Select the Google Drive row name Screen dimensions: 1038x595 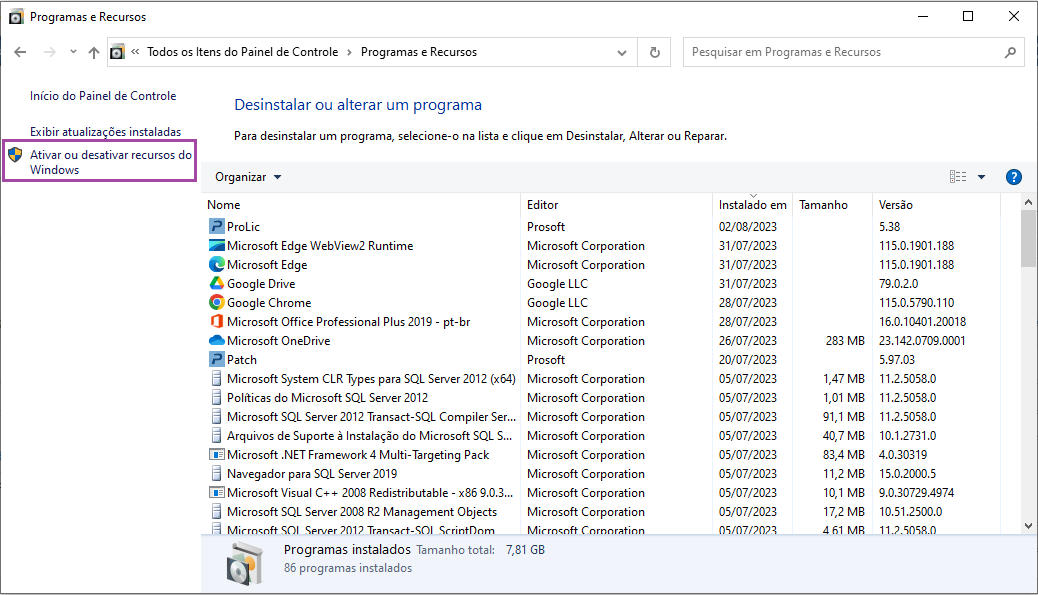pyautogui.click(x=261, y=283)
